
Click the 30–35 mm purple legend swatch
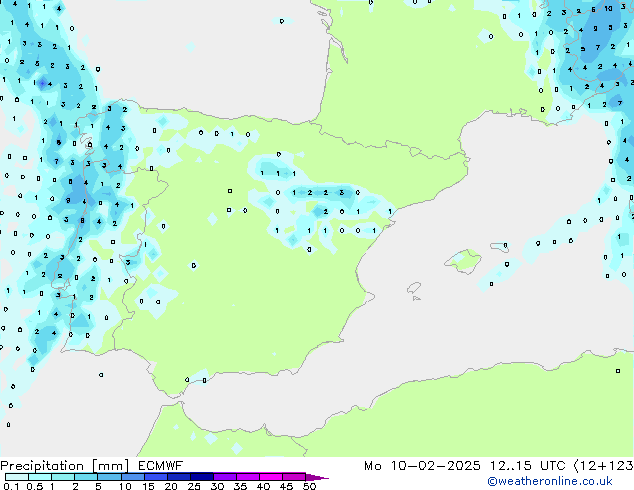pos(224,477)
